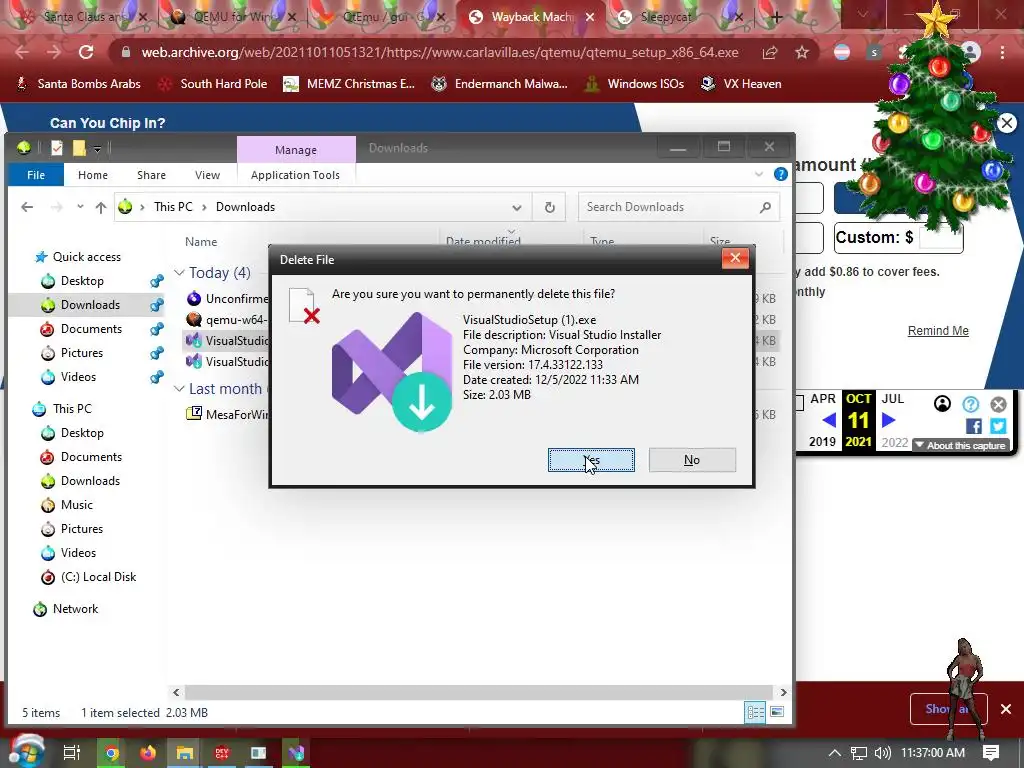The height and width of the screenshot is (768, 1024).
Task: Bookmark this page with the star
Action: (x=802, y=52)
